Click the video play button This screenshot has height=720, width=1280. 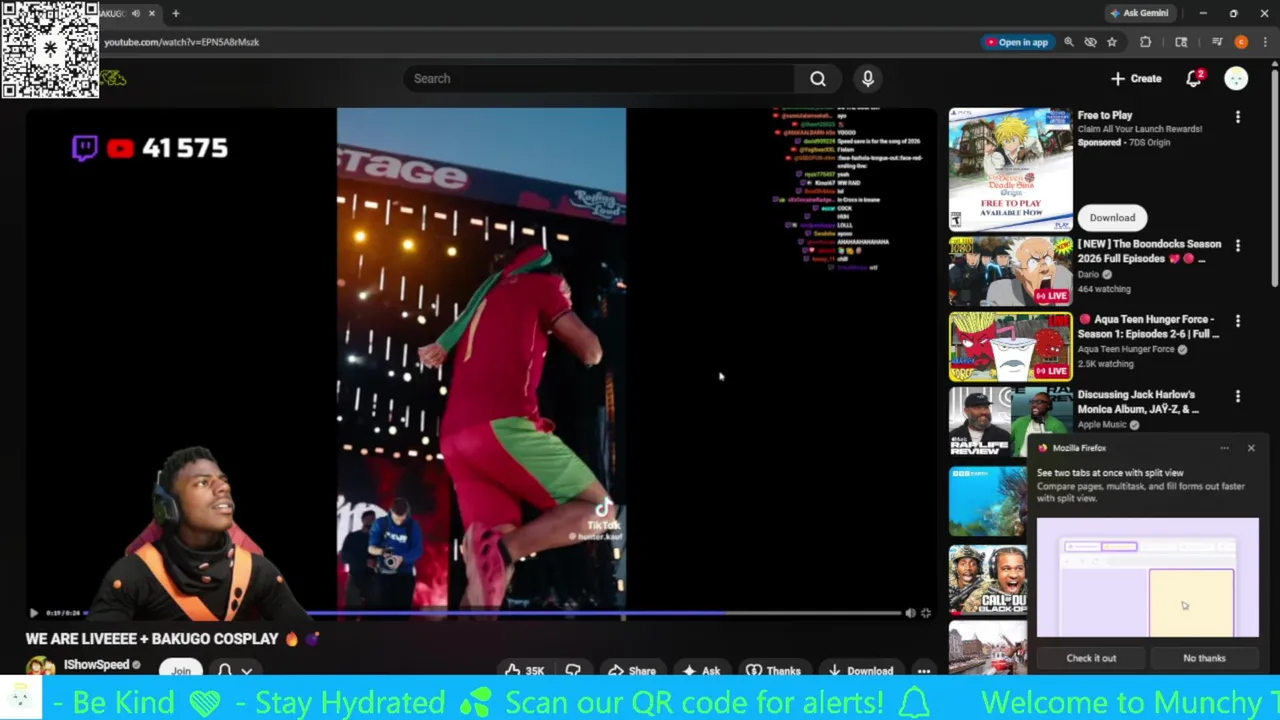[x=33, y=613]
